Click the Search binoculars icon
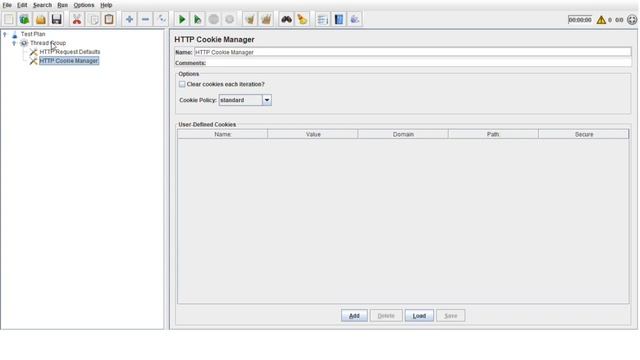 (x=286, y=19)
